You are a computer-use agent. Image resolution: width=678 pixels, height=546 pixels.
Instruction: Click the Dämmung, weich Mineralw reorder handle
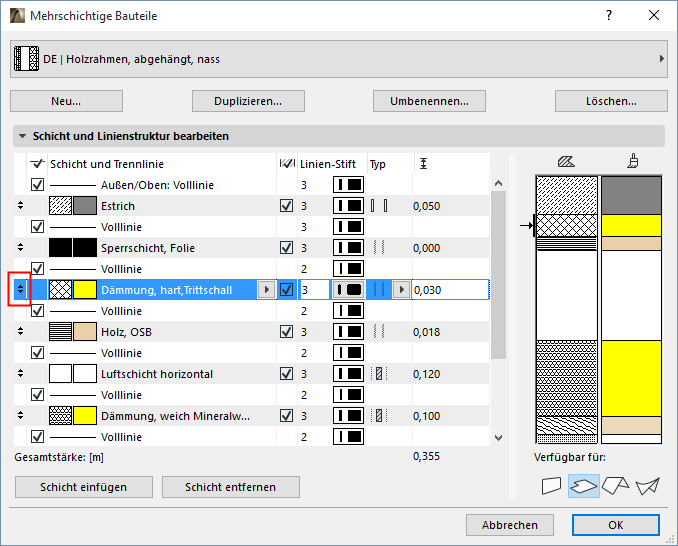click(x=20, y=415)
